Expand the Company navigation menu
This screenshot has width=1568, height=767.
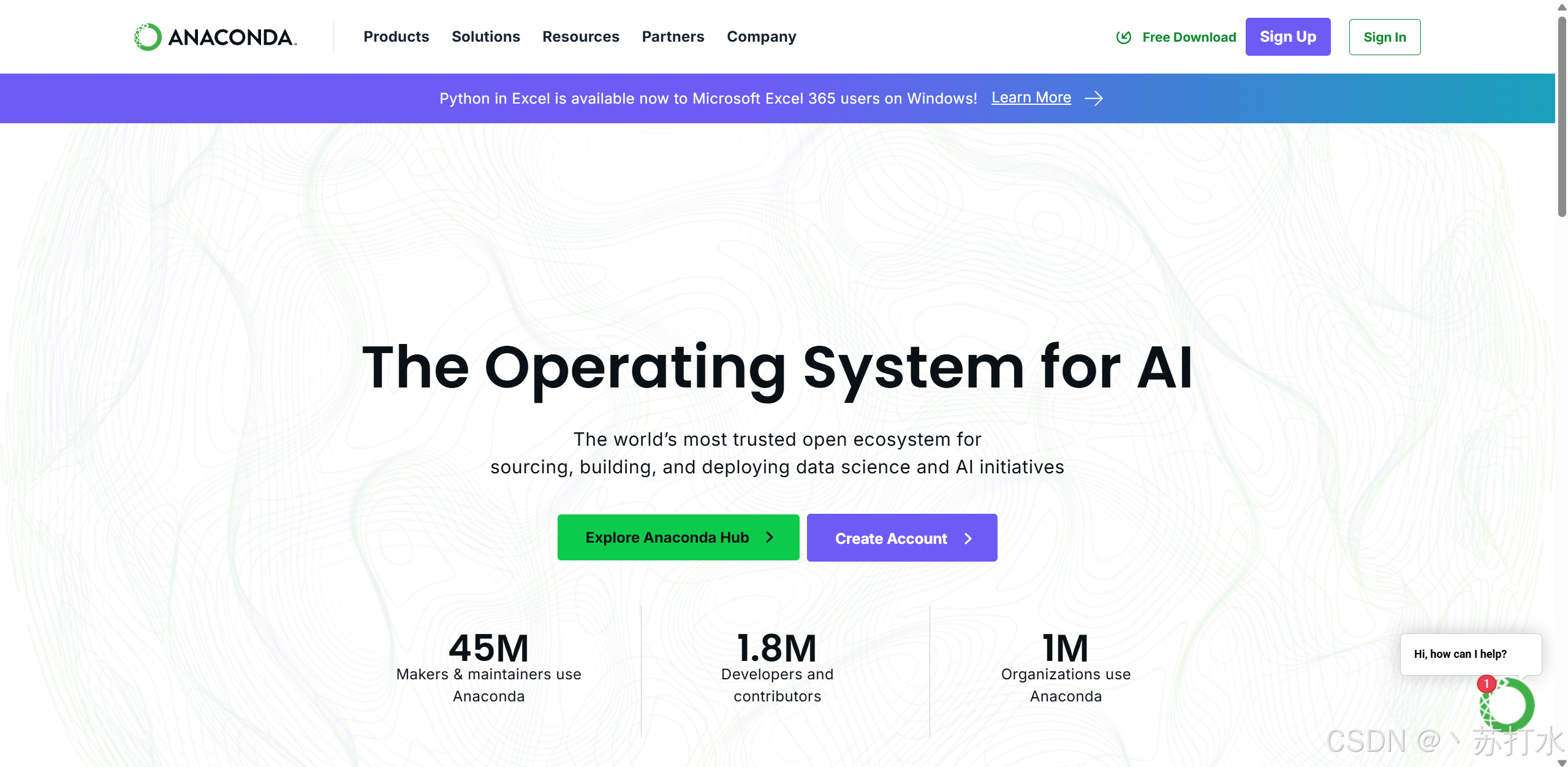(761, 37)
